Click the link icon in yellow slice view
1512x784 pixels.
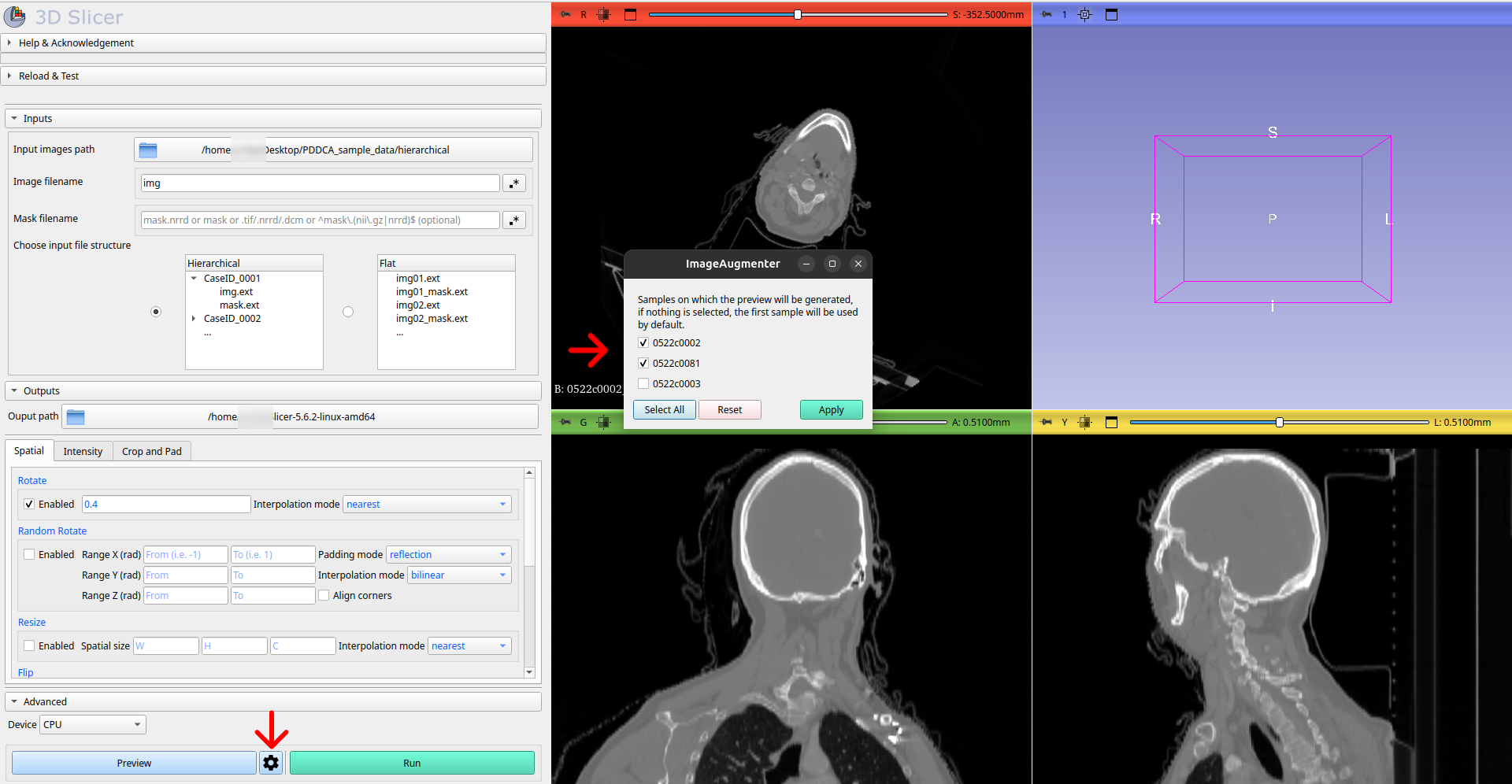1085,422
